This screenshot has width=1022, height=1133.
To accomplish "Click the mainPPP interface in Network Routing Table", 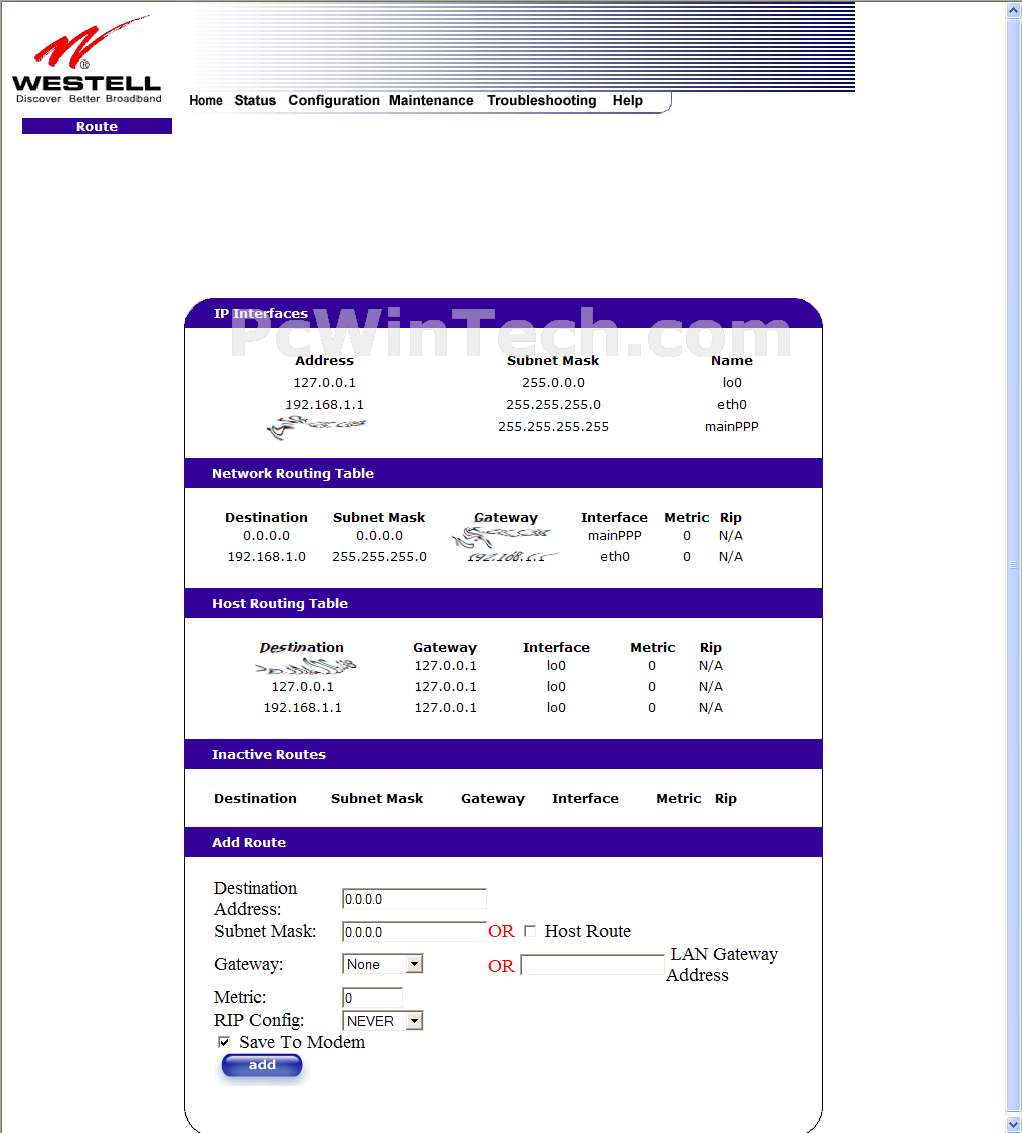I will [x=614, y=536].
